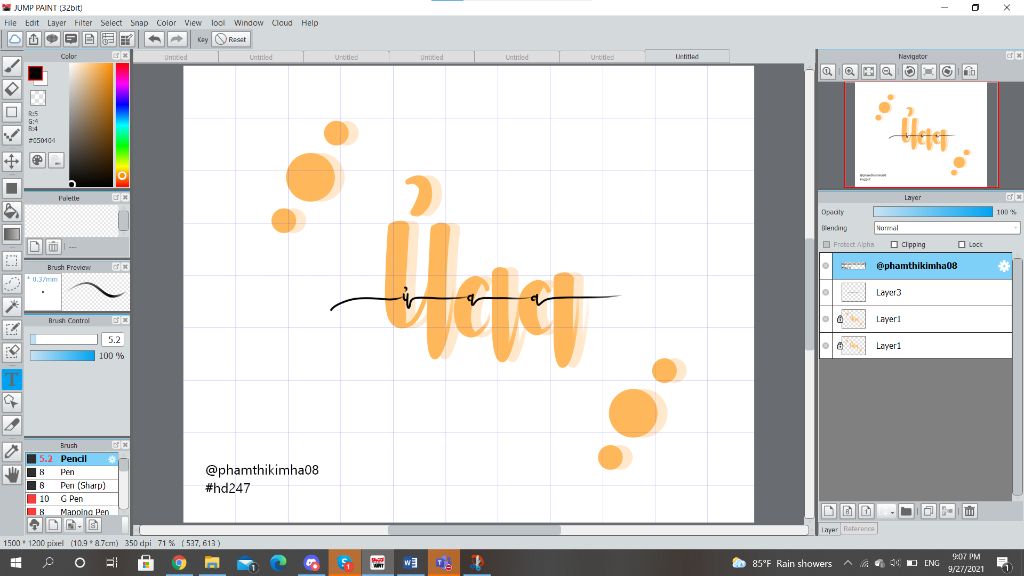
Task: Open the Layer menu
Action: click(x=57, y=23)
